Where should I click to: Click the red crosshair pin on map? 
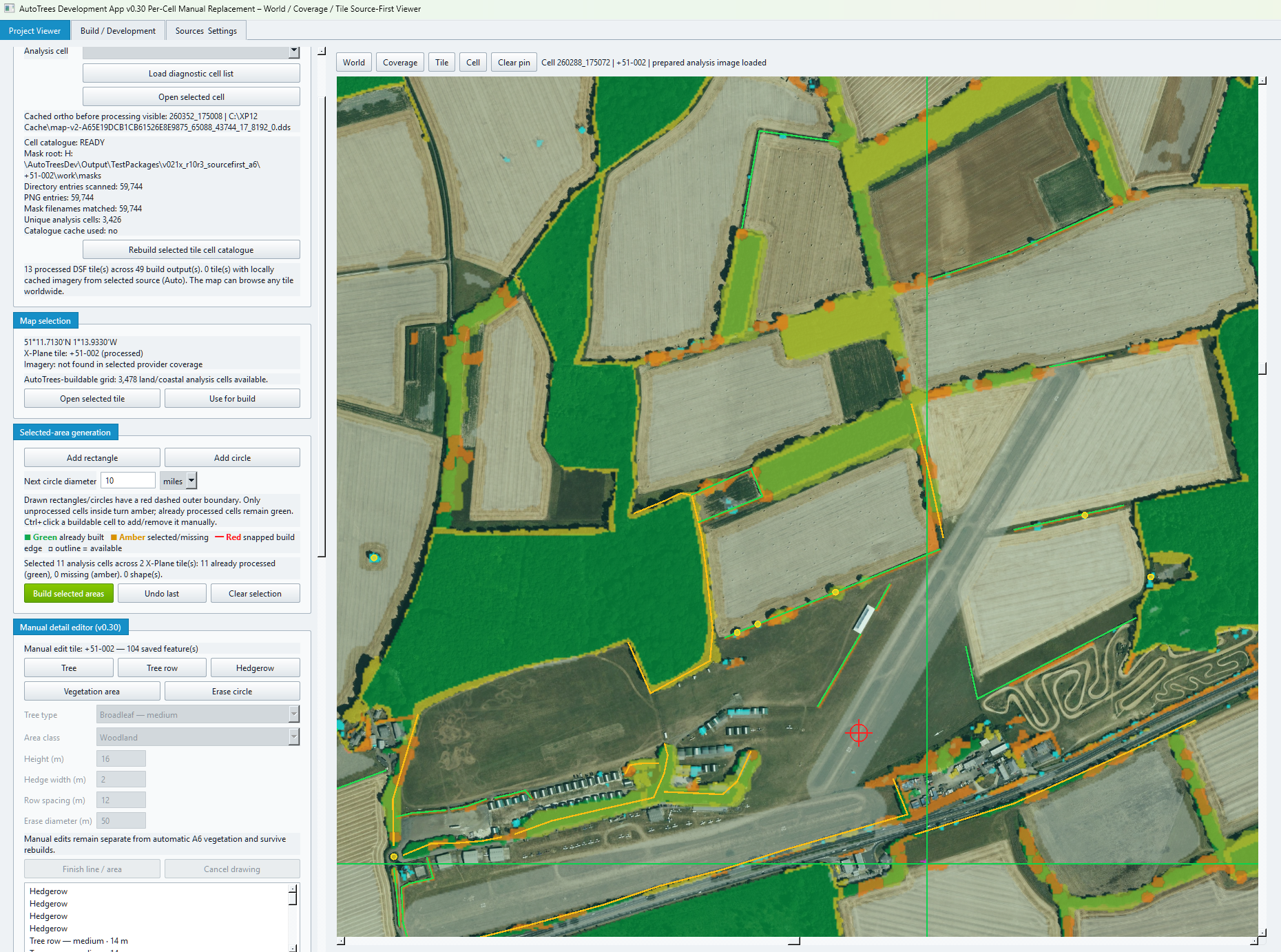point(858,732)
